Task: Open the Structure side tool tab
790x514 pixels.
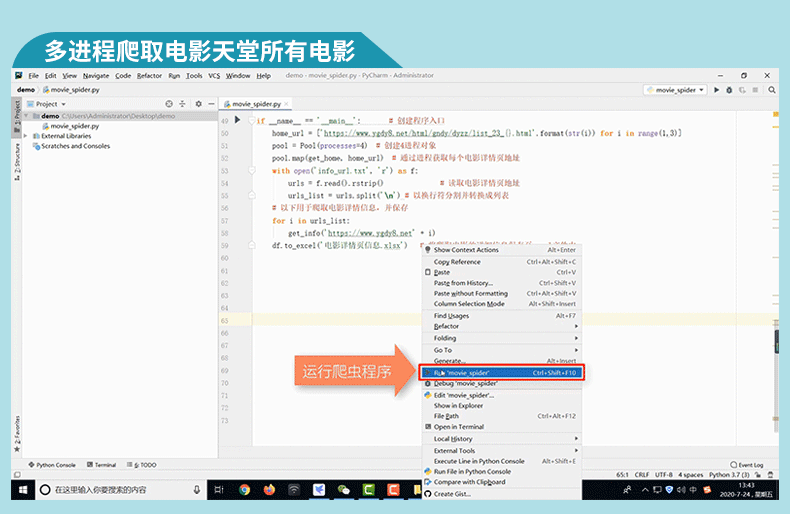Action: click(17, 161)
